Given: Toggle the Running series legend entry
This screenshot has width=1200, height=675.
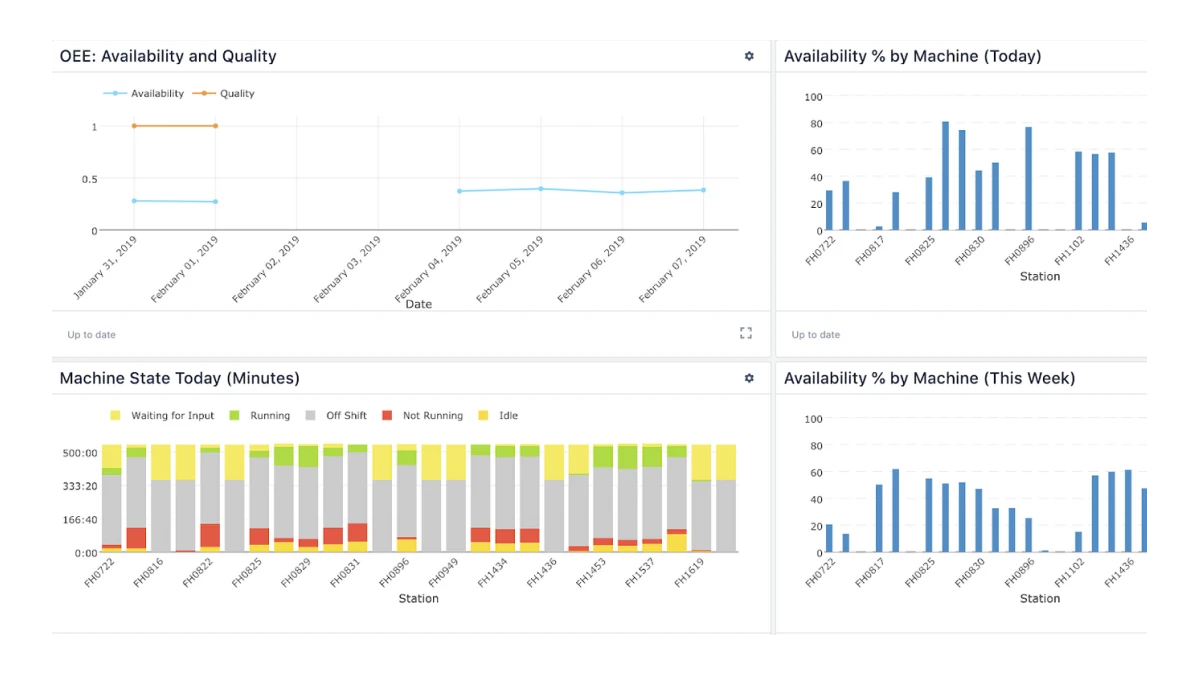Looking at the screenshot, I should pyautogui.click(x=260, y=416).
